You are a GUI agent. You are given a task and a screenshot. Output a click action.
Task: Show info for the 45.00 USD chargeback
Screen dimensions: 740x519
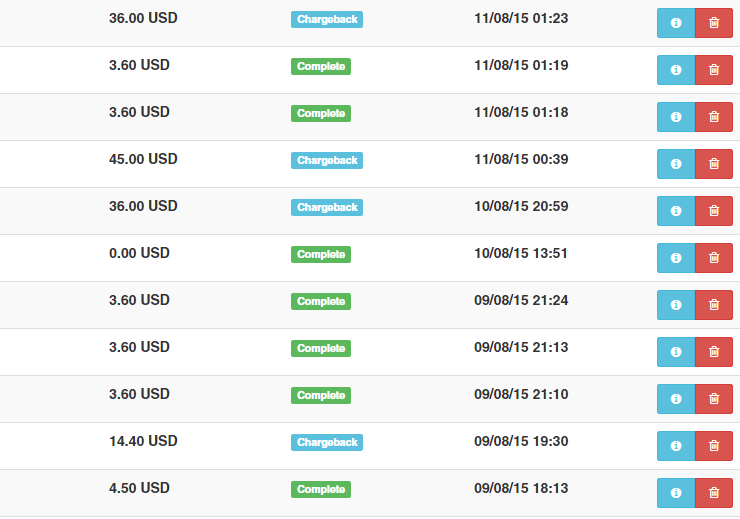pos(676,164)
